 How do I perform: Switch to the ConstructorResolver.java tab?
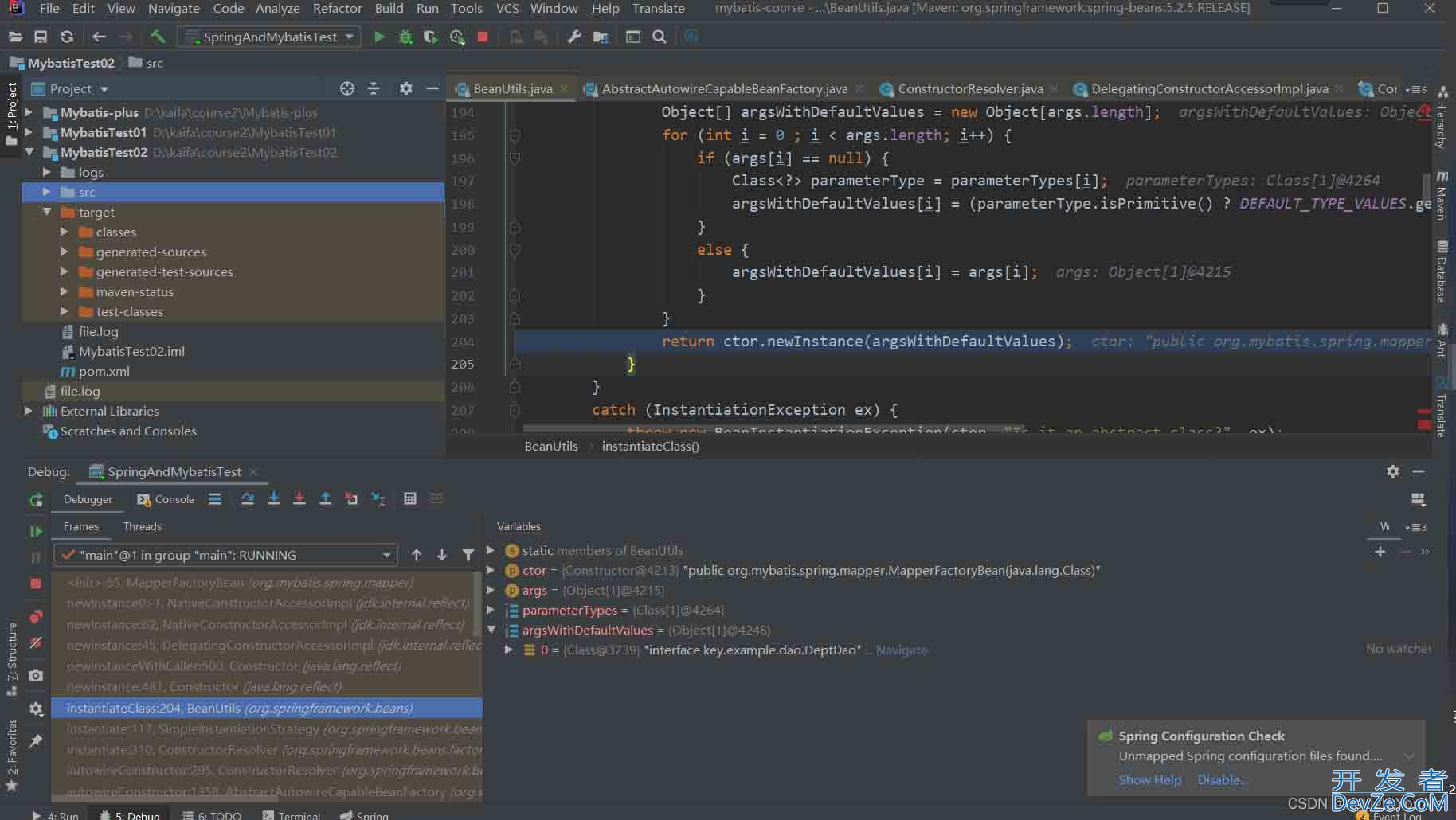click(x=970, y=88)
